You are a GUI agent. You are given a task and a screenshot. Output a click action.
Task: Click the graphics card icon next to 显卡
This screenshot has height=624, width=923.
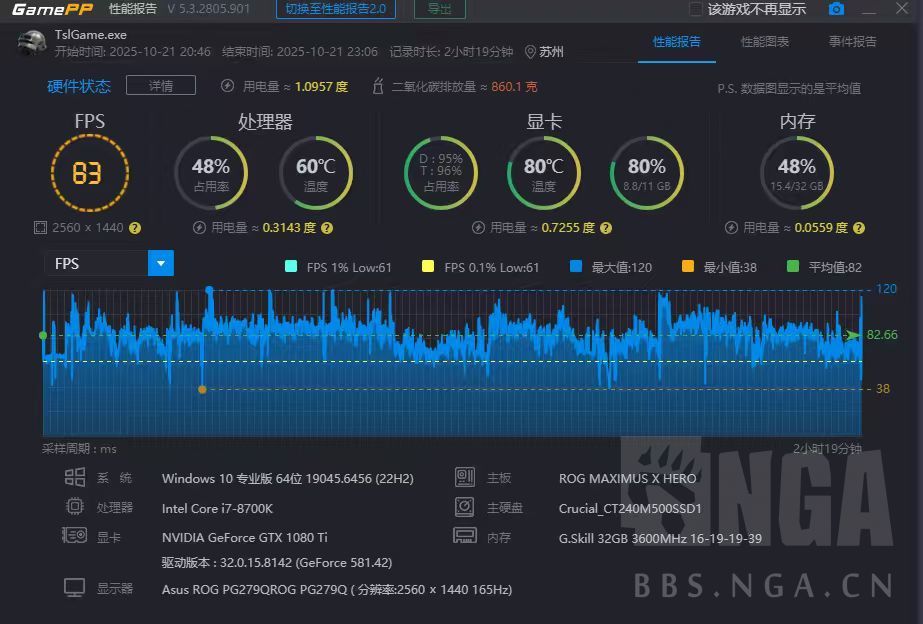pyautogui.click(x=74, y=537)
